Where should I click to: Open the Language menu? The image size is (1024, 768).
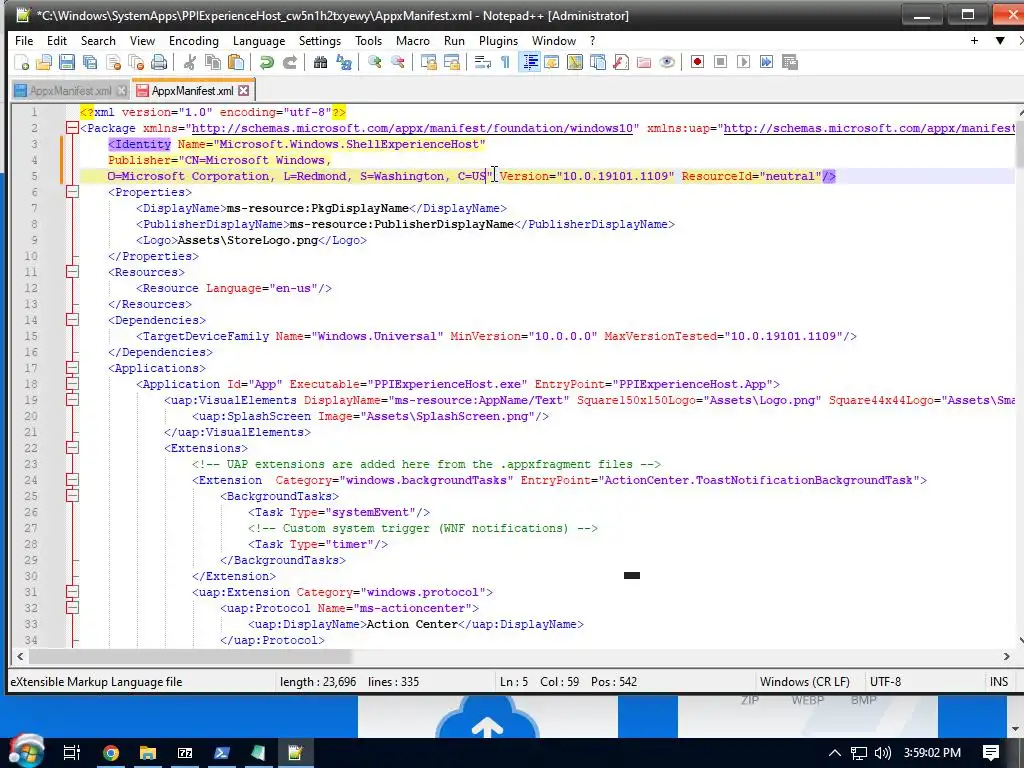pos(259,40)
